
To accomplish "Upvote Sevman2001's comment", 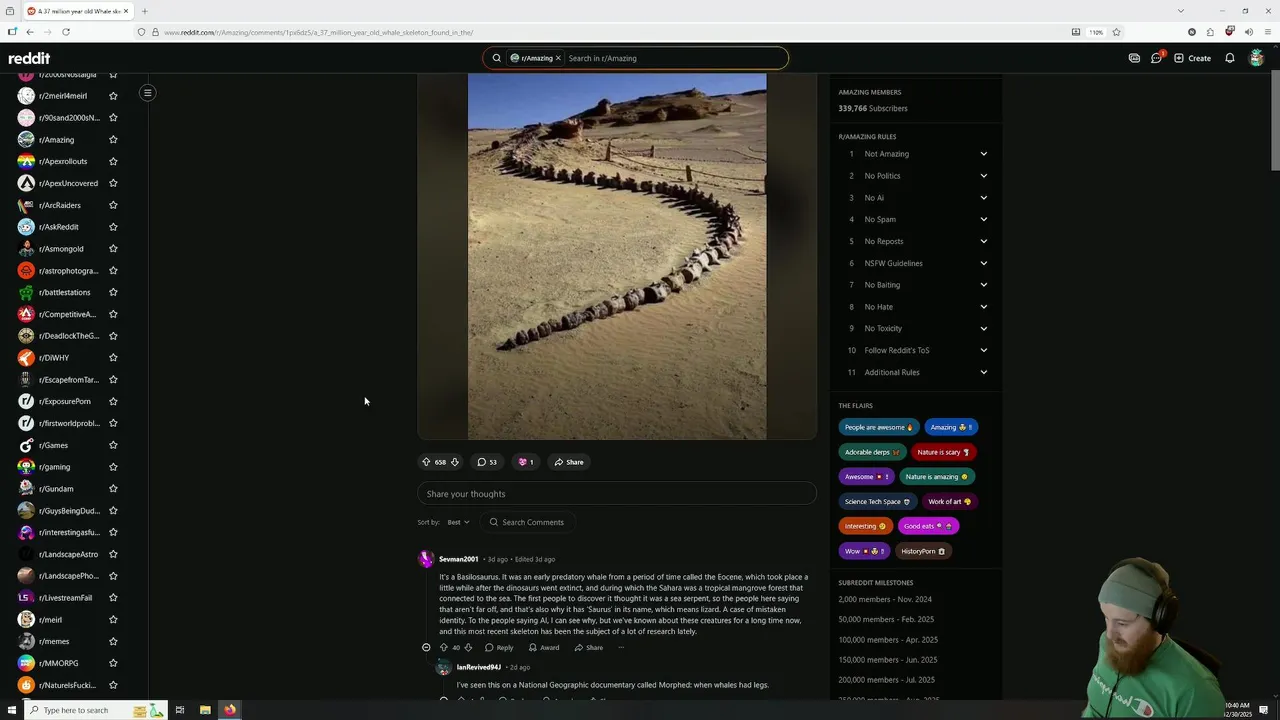I will pos(444,648).
